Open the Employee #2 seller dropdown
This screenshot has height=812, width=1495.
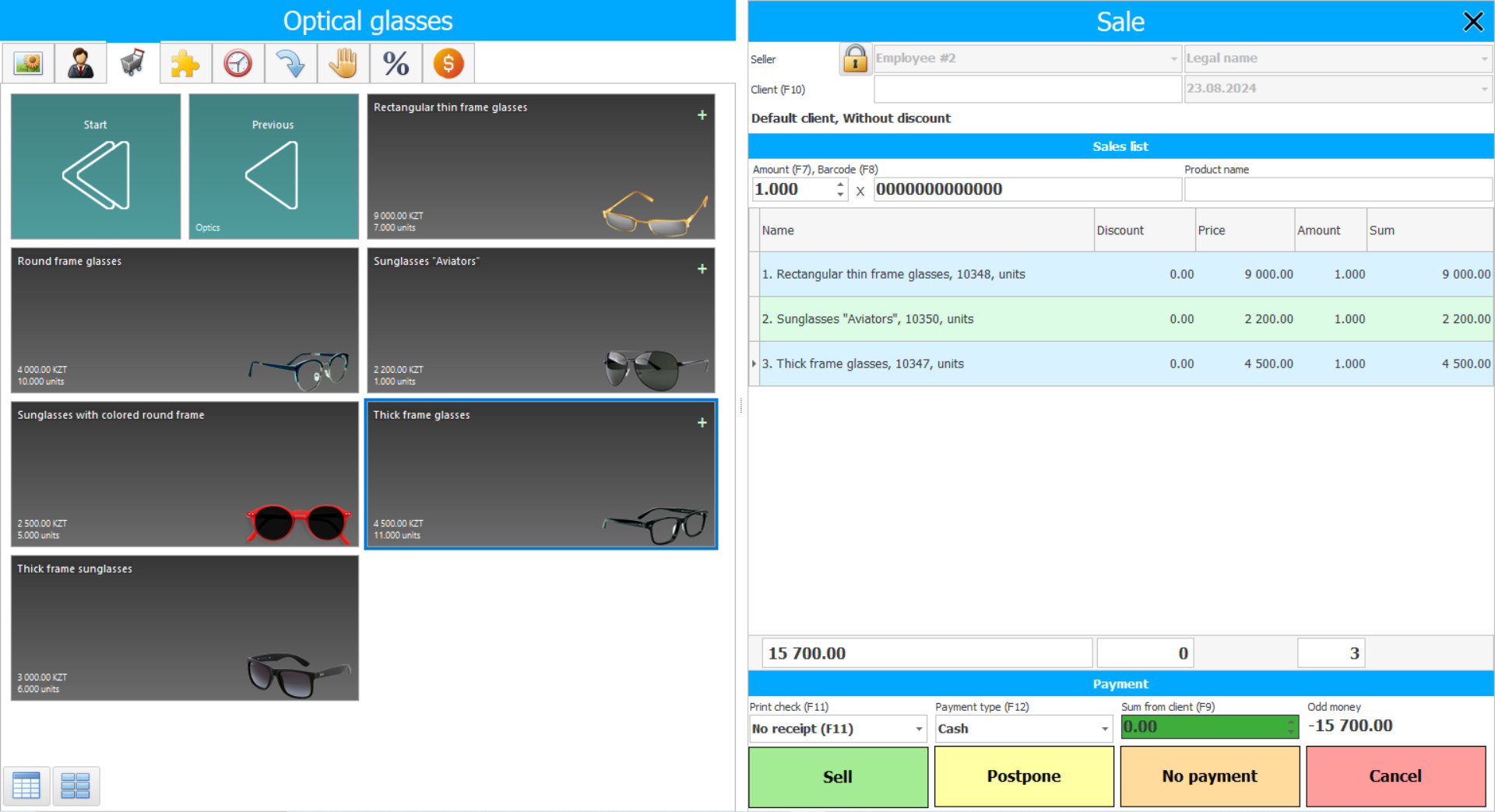(x=1173, y=58)
